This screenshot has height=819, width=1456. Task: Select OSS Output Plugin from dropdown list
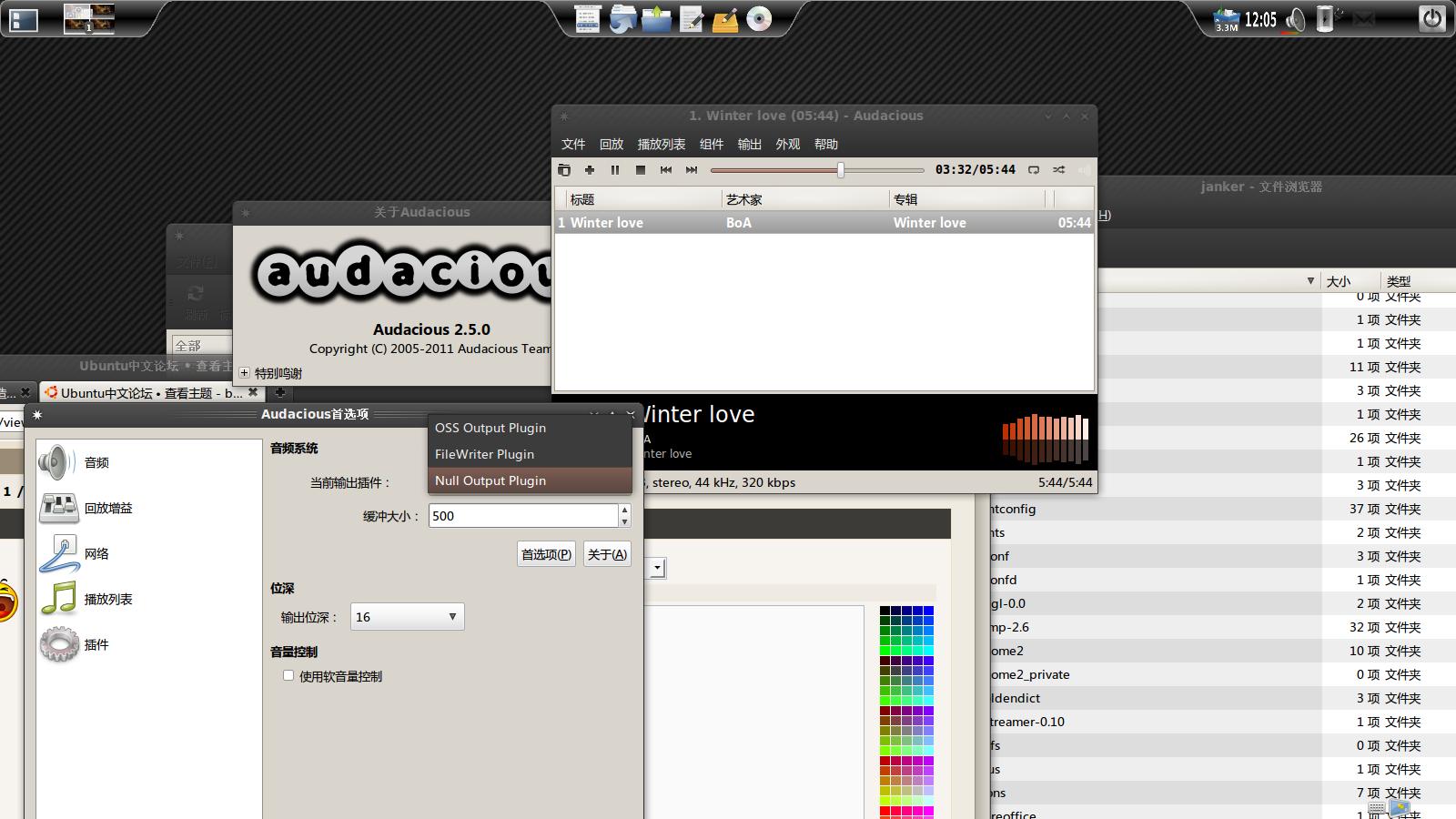530,428
